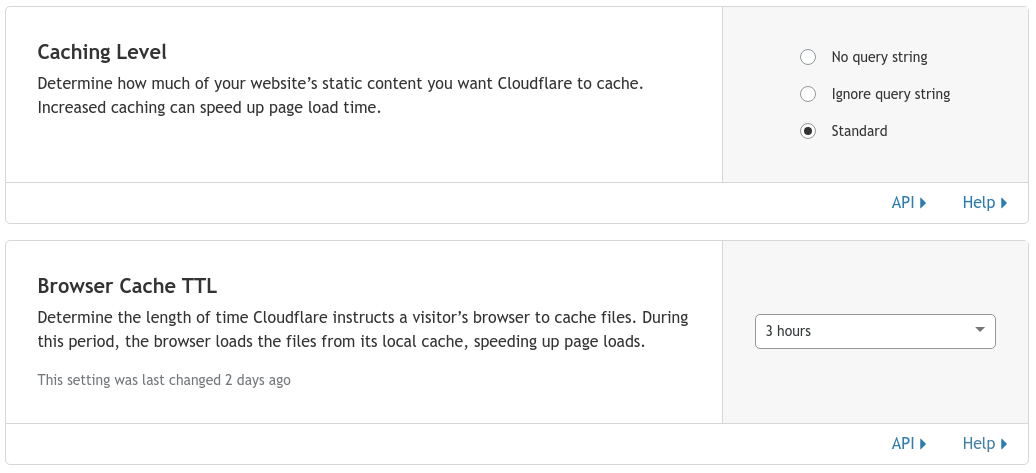1036x473 pixels.
Task: Click the setting last changed 2 days ago note
Action: point(164,380)
